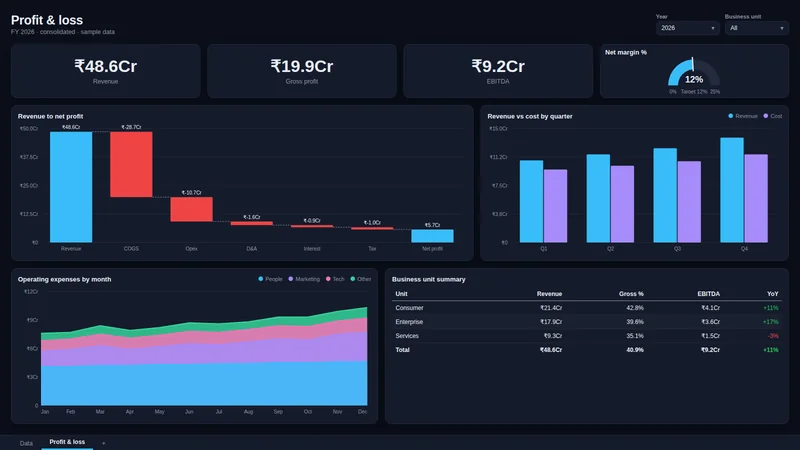
Task: Select the Profit & loss sheet tab
Action: pos(67,442)
